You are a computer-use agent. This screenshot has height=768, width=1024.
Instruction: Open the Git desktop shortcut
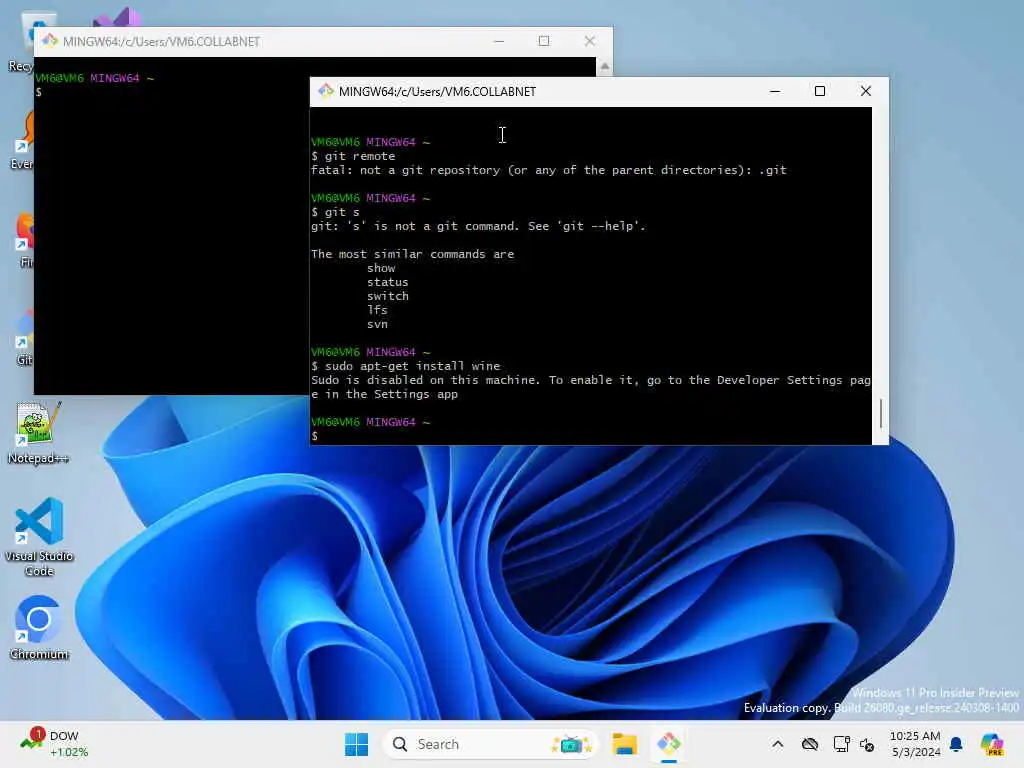point(24,340)
